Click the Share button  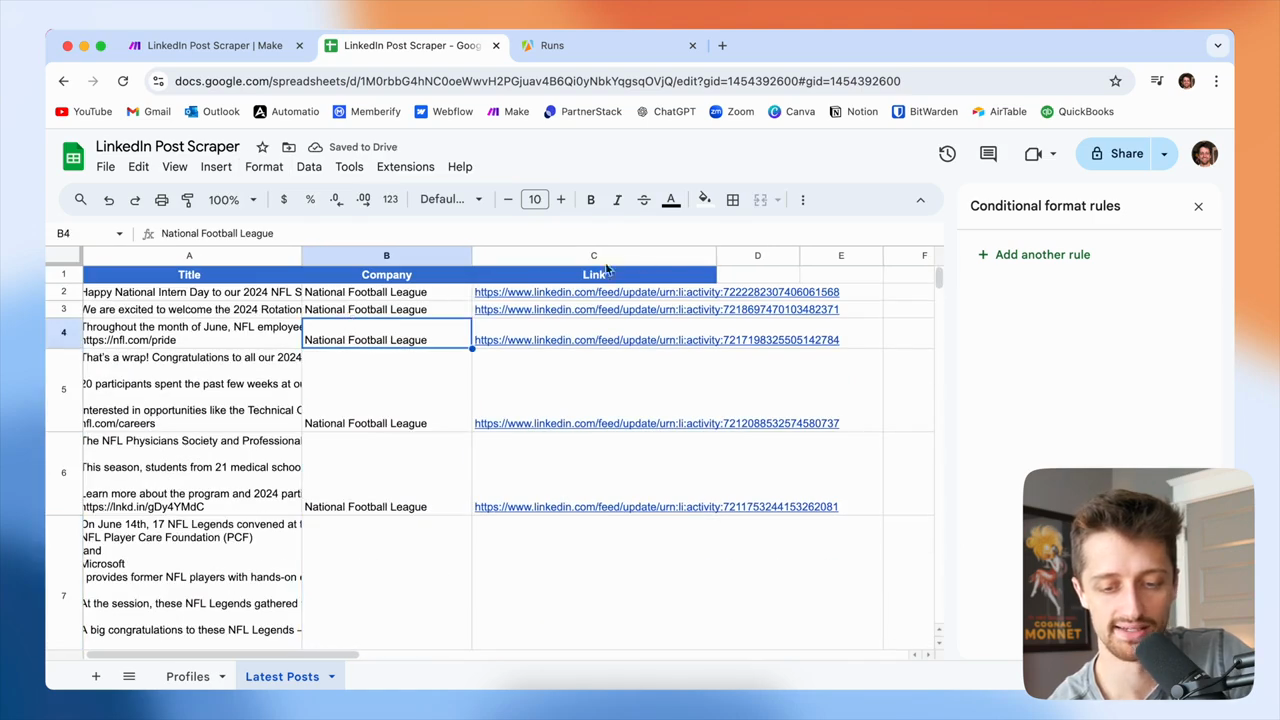1116,154
